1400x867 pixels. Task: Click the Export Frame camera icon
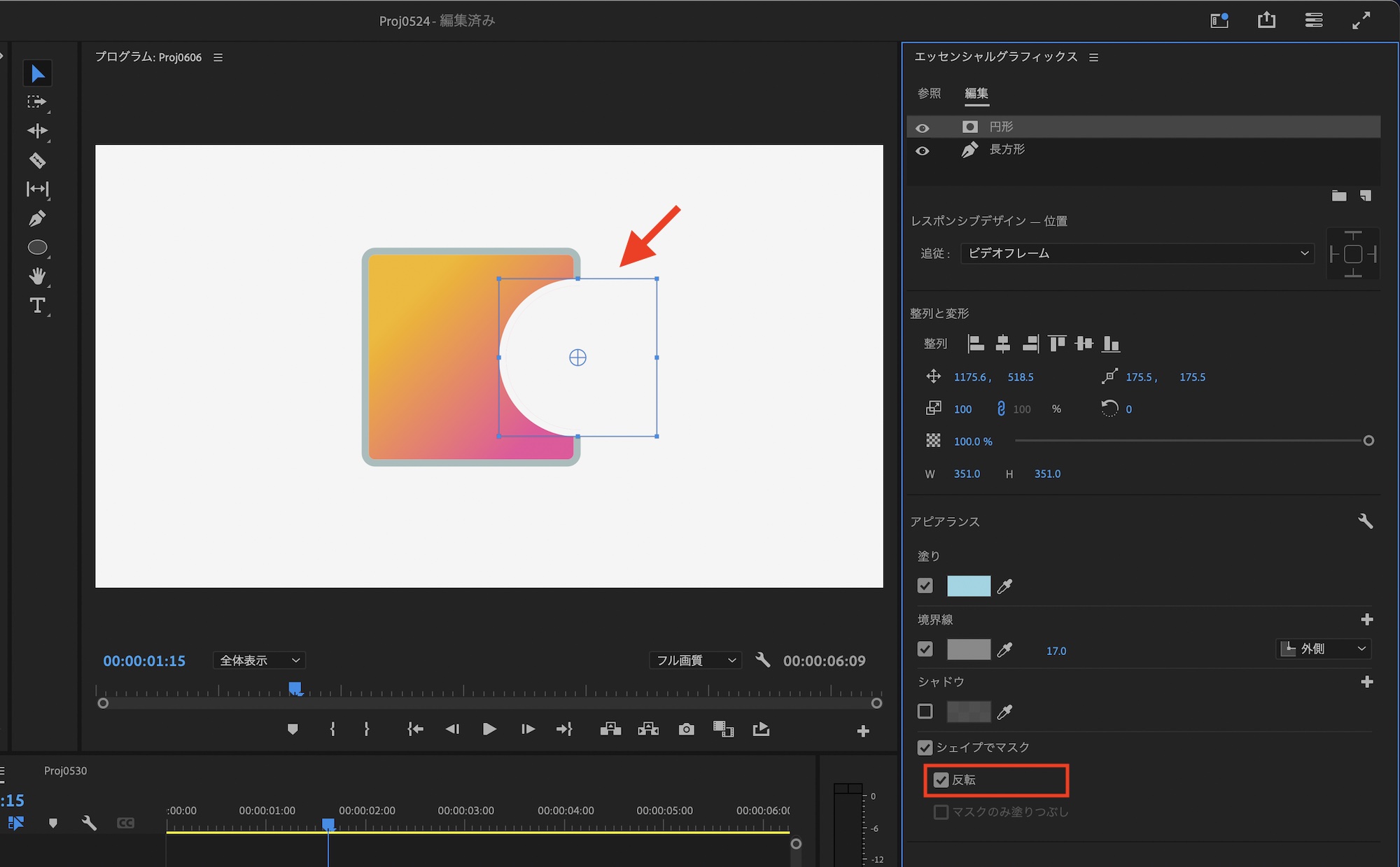(686, 730)
